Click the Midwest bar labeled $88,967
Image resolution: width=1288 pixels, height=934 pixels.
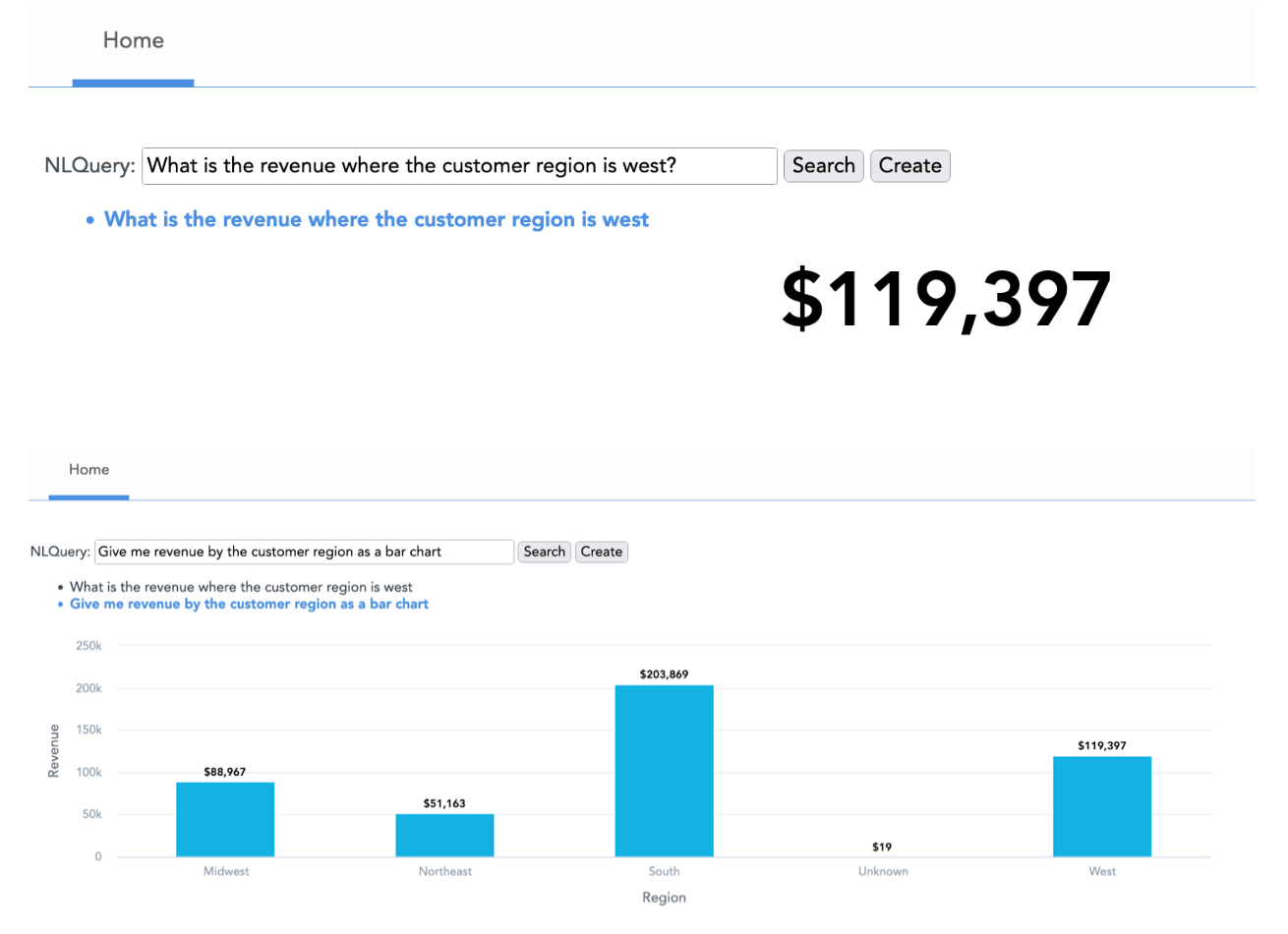coord(225,816)
